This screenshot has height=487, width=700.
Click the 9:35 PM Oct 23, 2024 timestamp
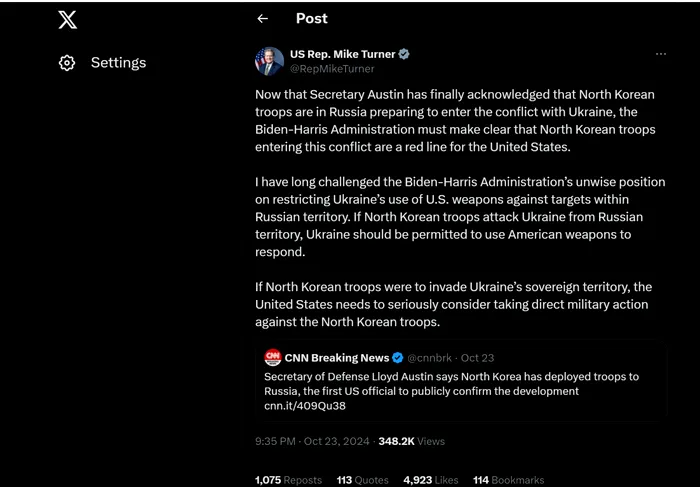coord(312,441)
